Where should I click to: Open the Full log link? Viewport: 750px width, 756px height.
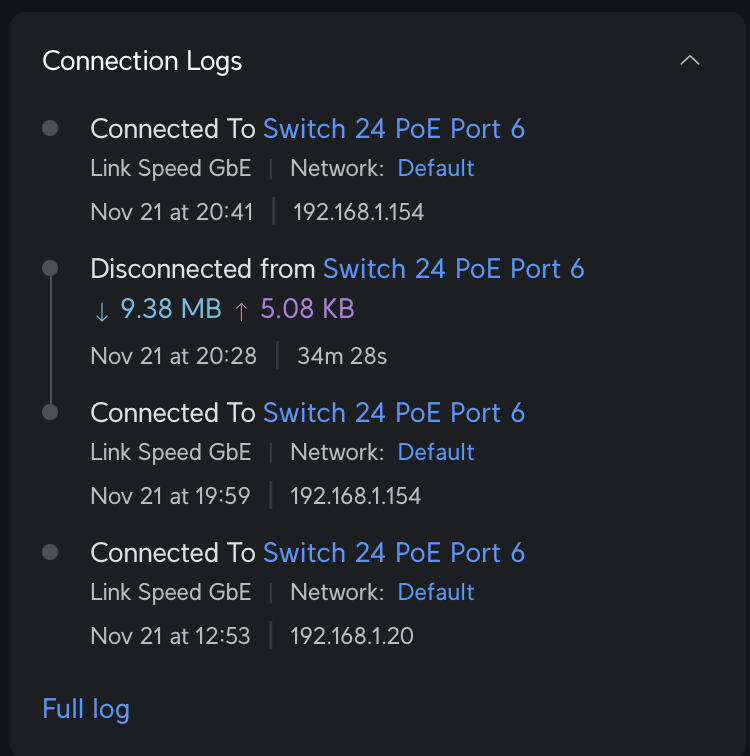tap(86, 709)
